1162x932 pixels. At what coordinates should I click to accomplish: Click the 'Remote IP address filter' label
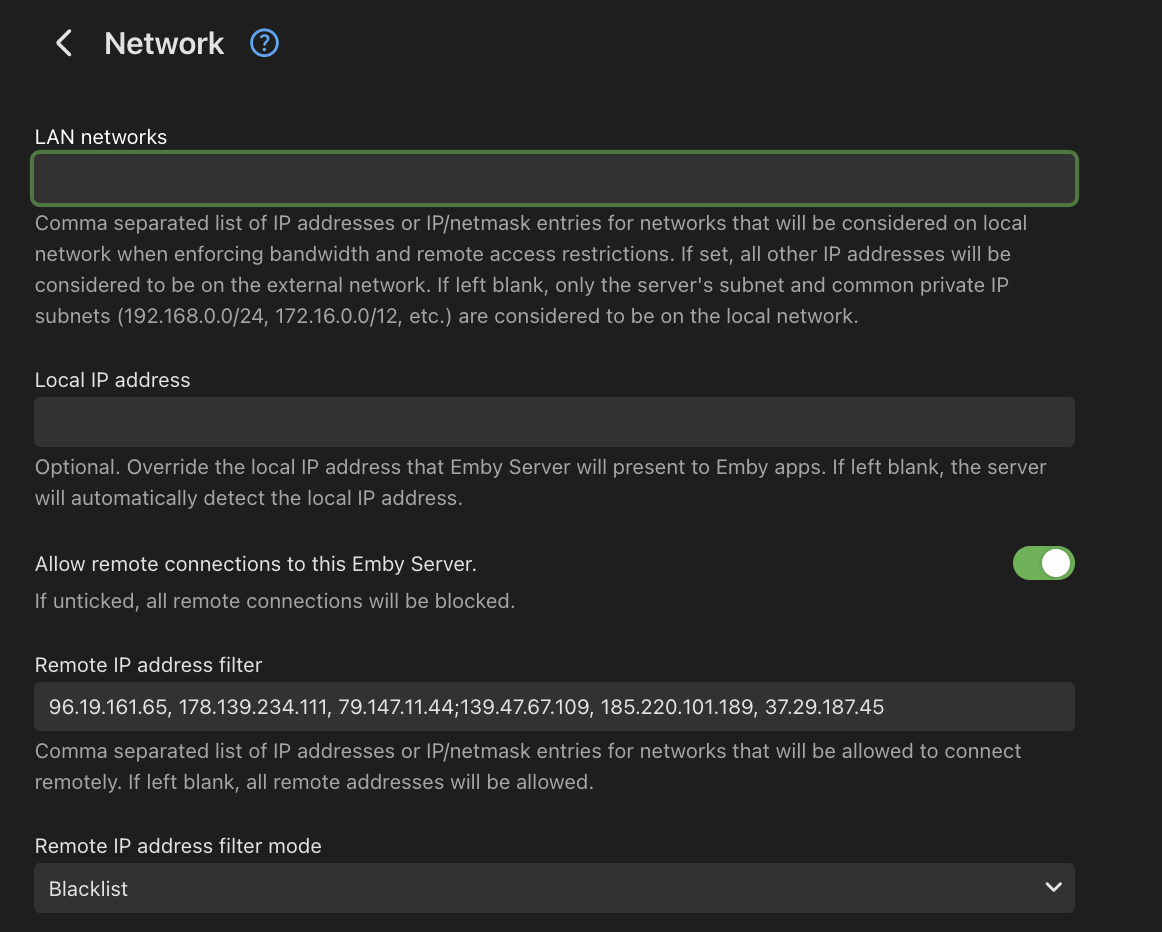point(149,664)
